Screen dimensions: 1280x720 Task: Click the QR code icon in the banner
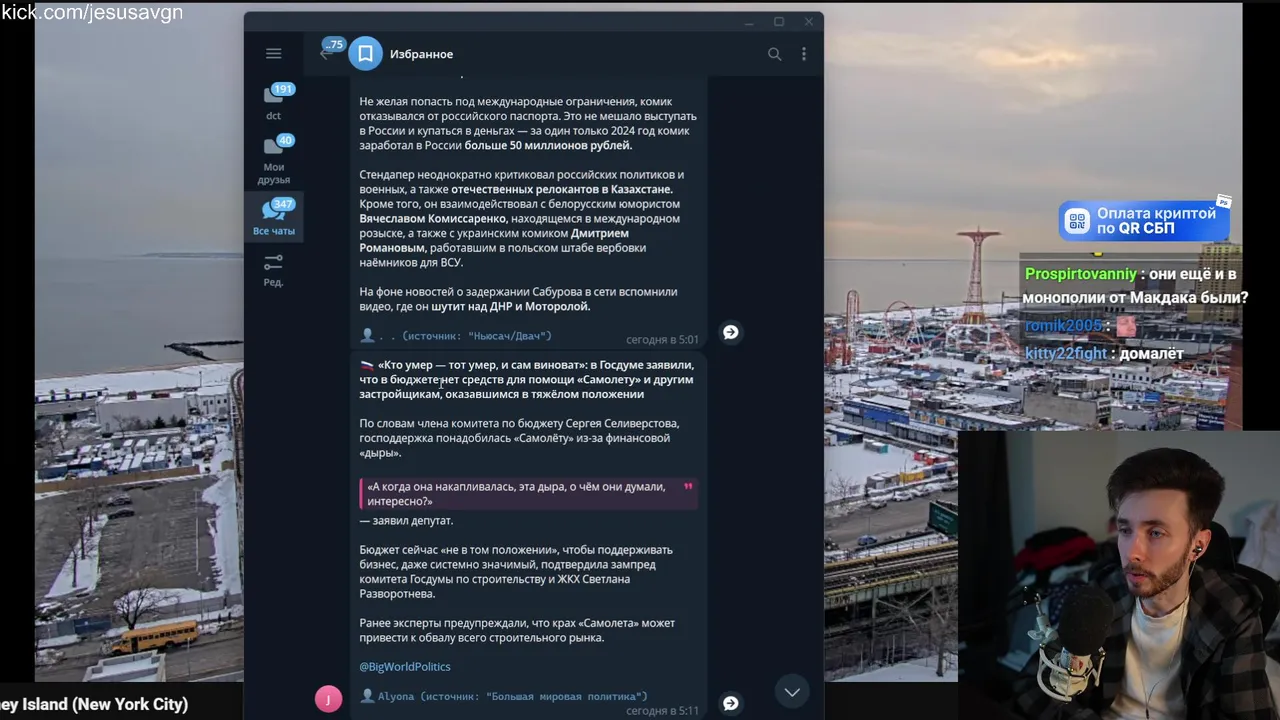1077,222
